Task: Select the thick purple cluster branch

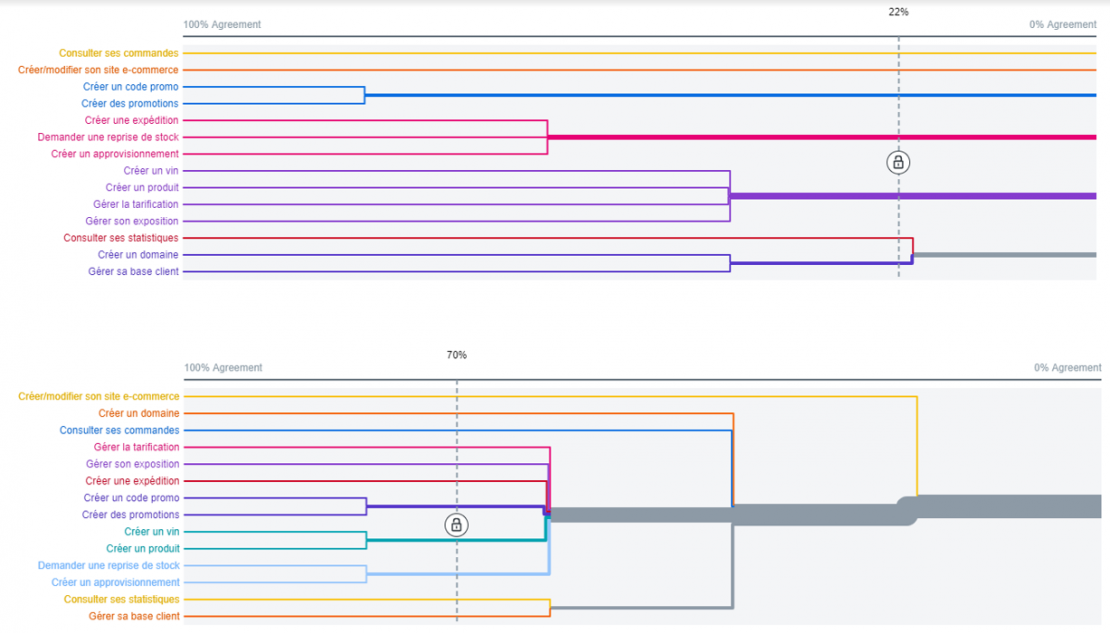Action: pyautogui.click(x=910, y=196)
